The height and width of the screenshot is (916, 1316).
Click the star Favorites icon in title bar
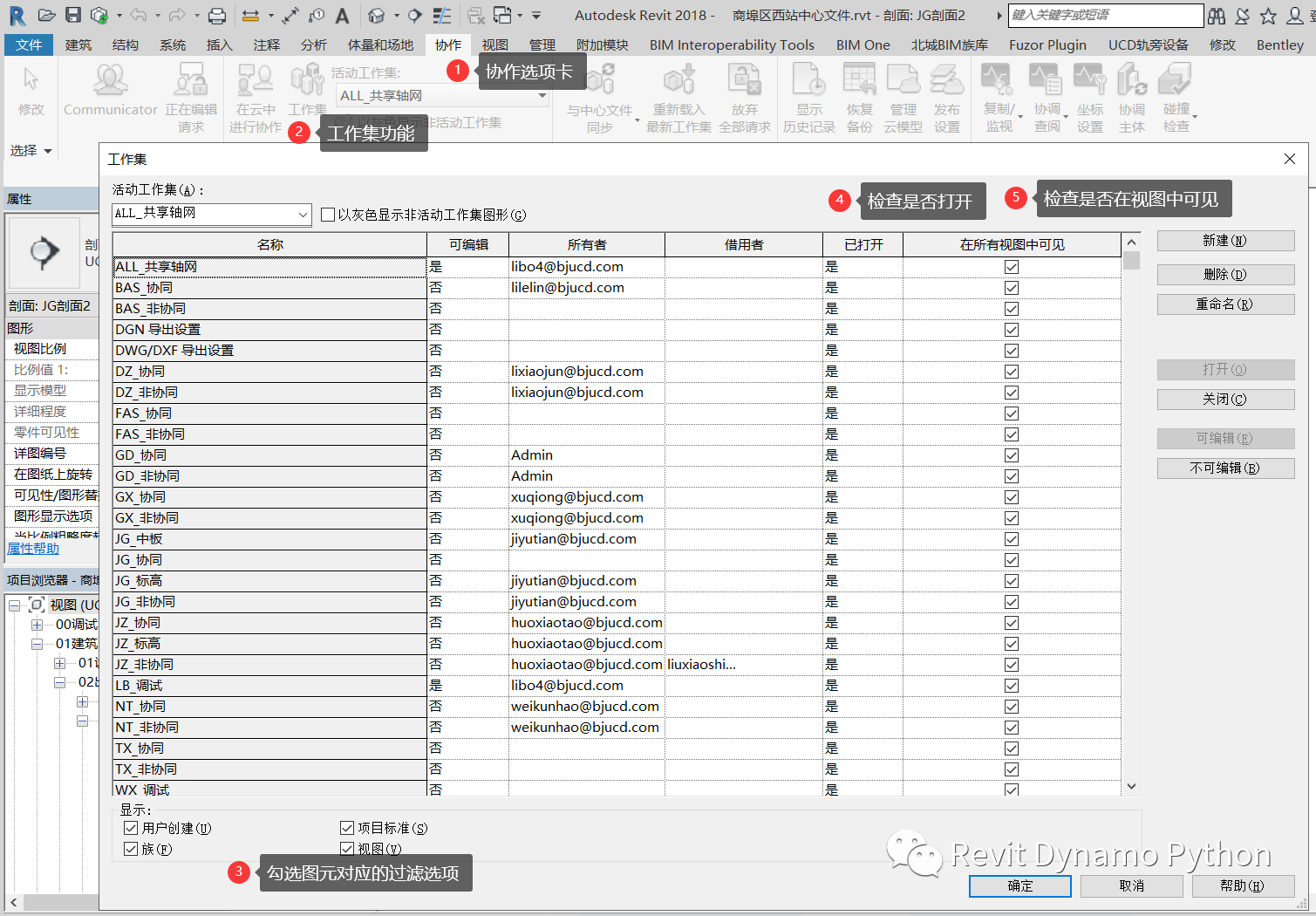point(1269,16)
